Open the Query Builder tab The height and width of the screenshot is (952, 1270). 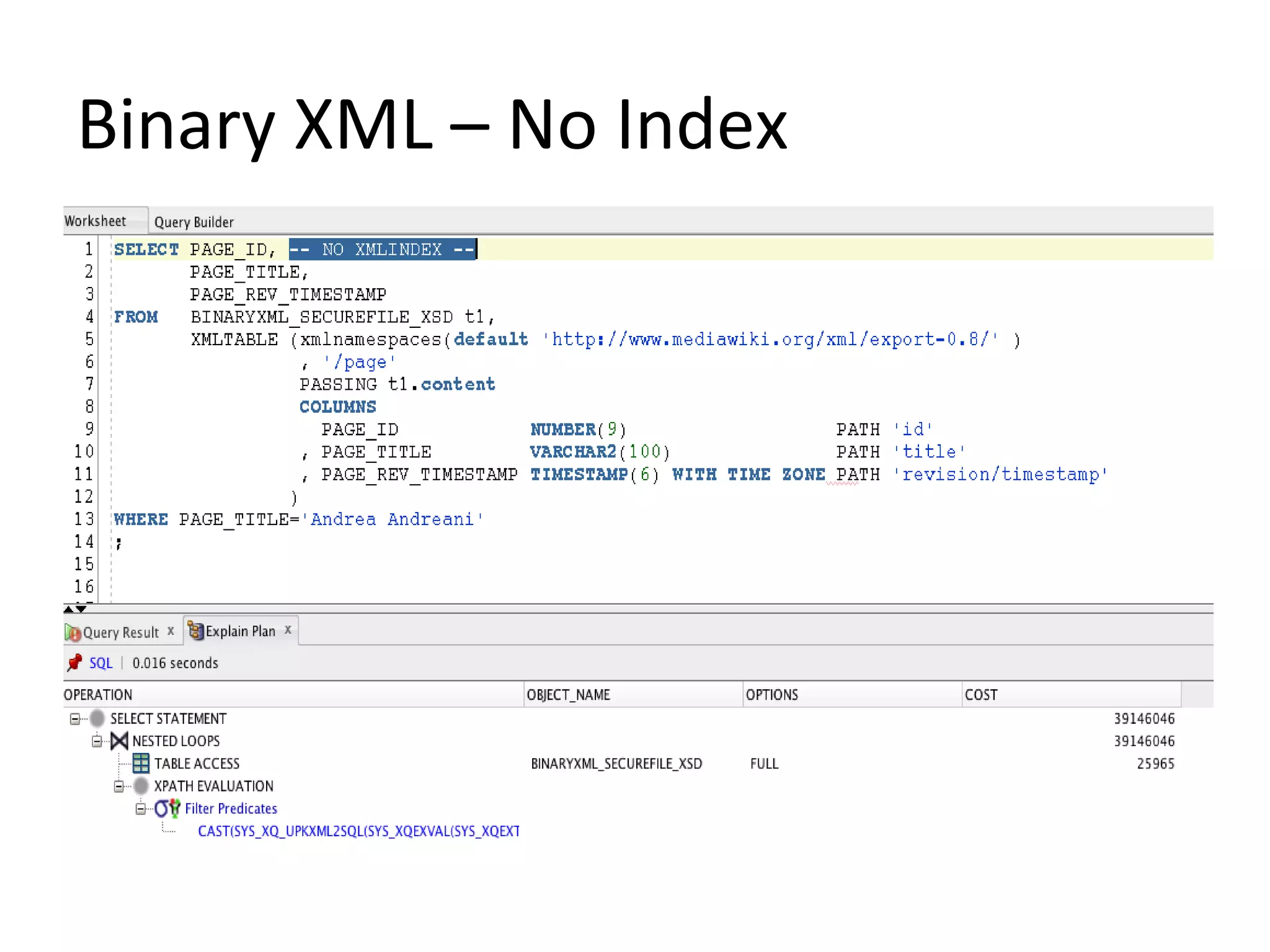tap(193, 222)
